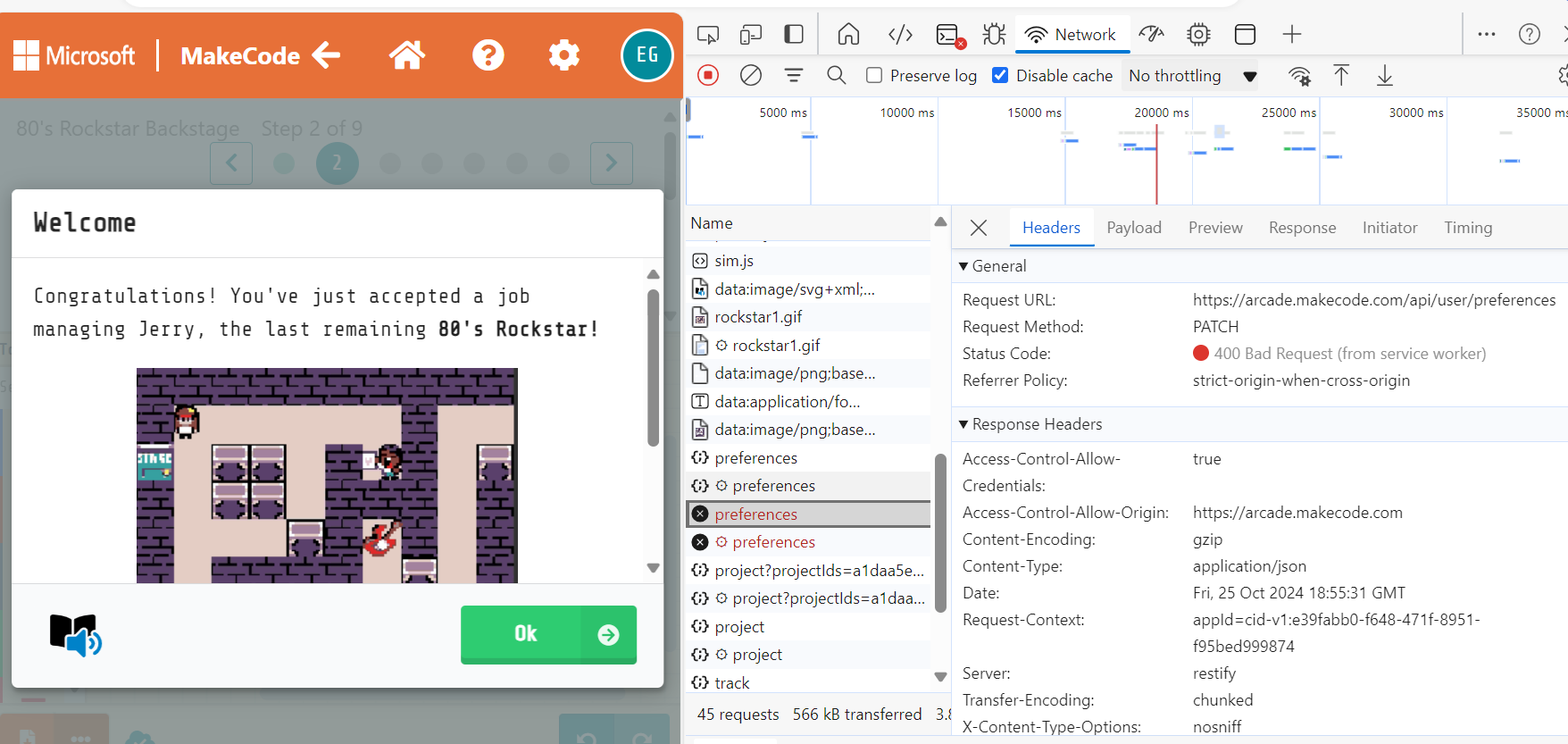Open the Elements panel icon
Viewport: 1568px width, 744px height.
(x=900, y=35)
